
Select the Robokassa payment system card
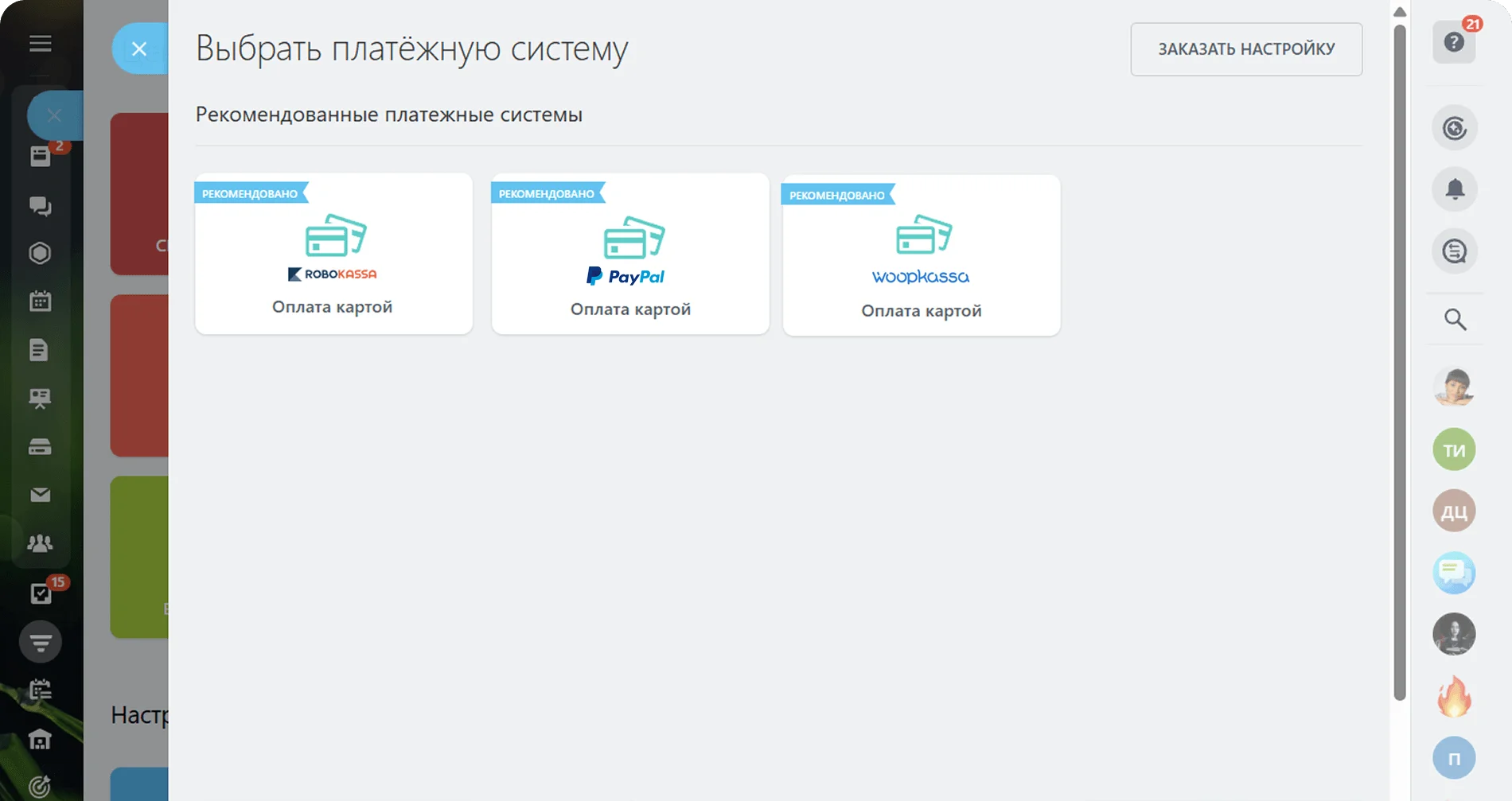(333, 254)
